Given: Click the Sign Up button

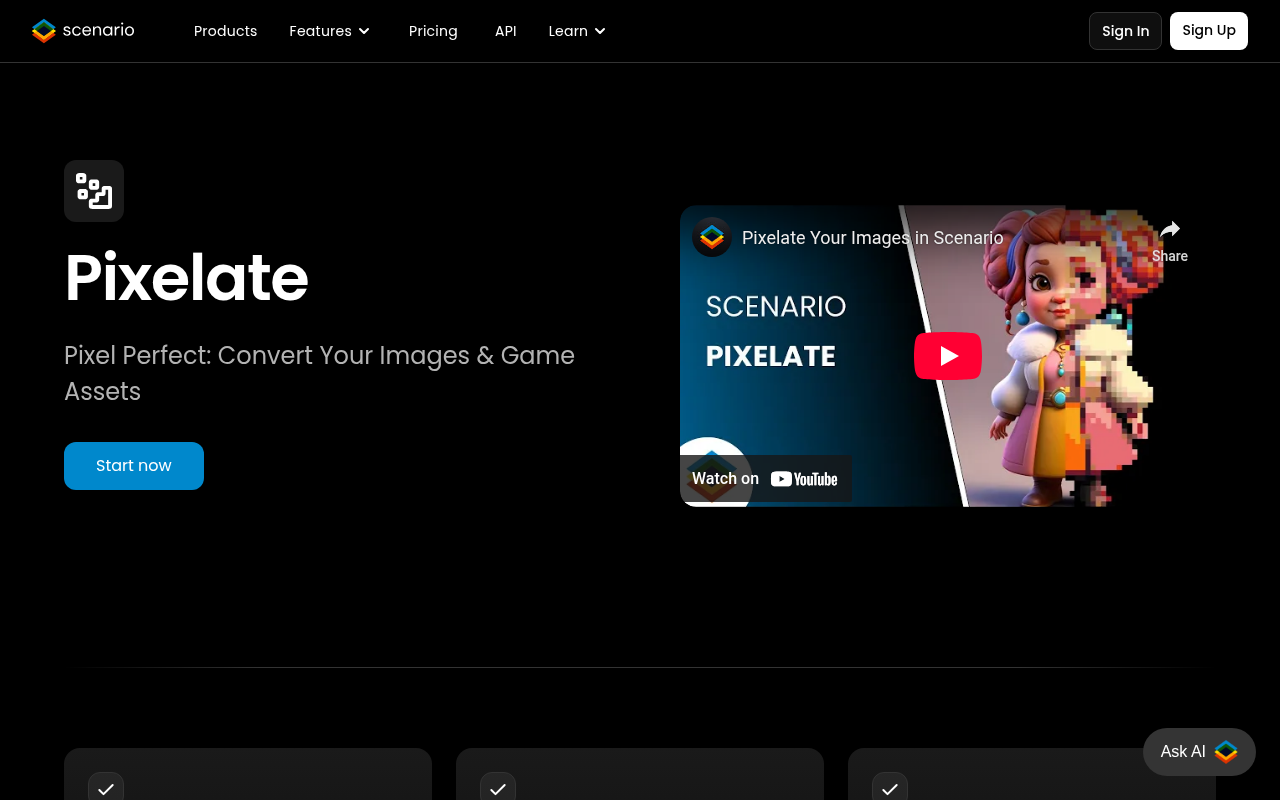Looking at the screenshot, I should pos(1208,31).
